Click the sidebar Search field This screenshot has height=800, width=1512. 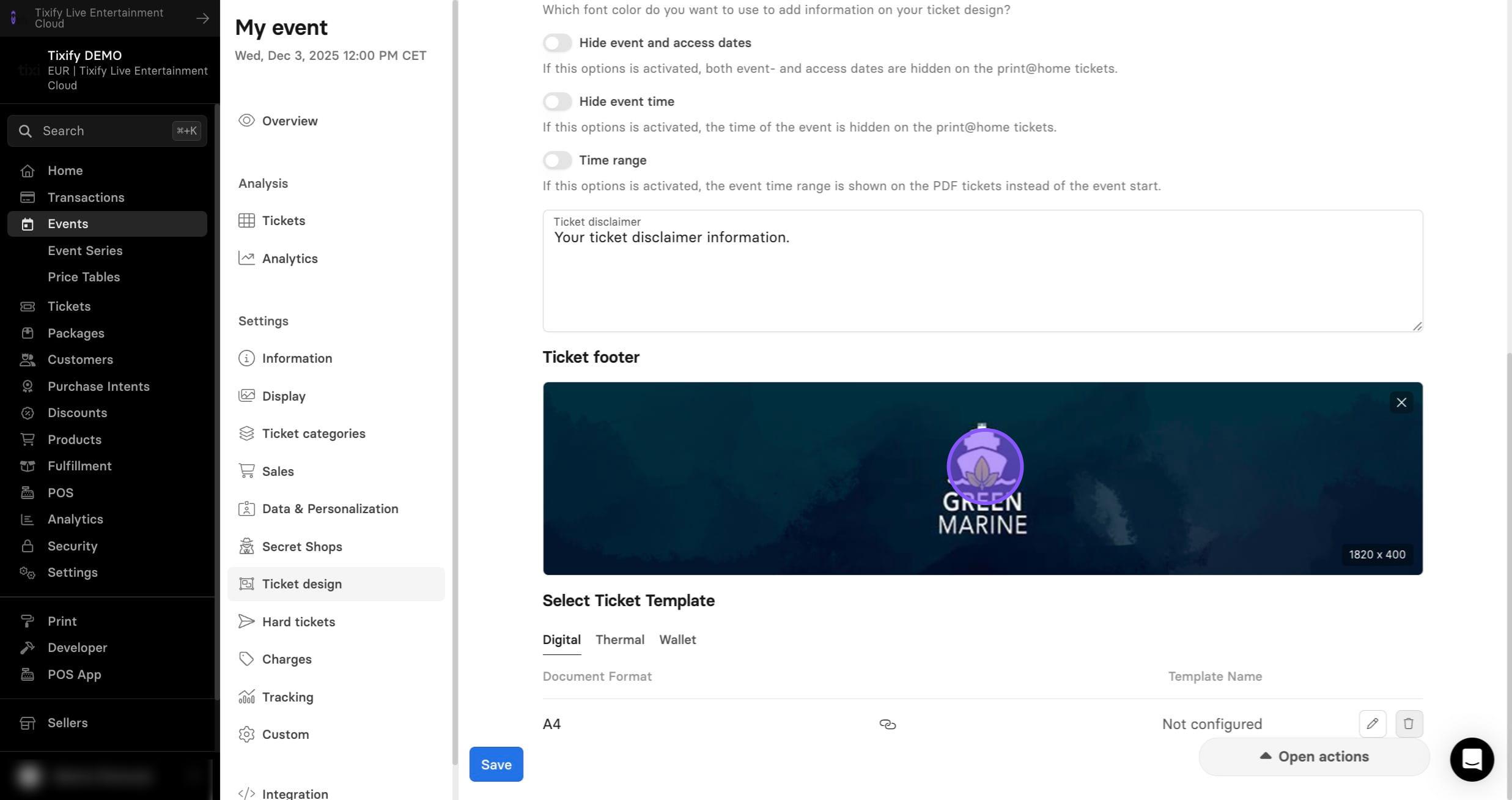click(x=107, y=131)
